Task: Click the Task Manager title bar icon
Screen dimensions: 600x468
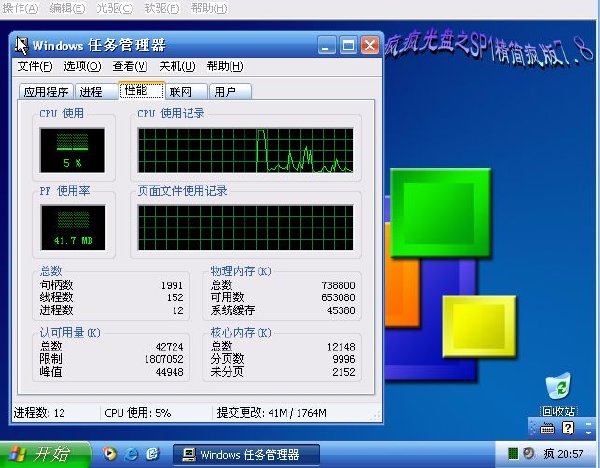Action: coord(21,46)
